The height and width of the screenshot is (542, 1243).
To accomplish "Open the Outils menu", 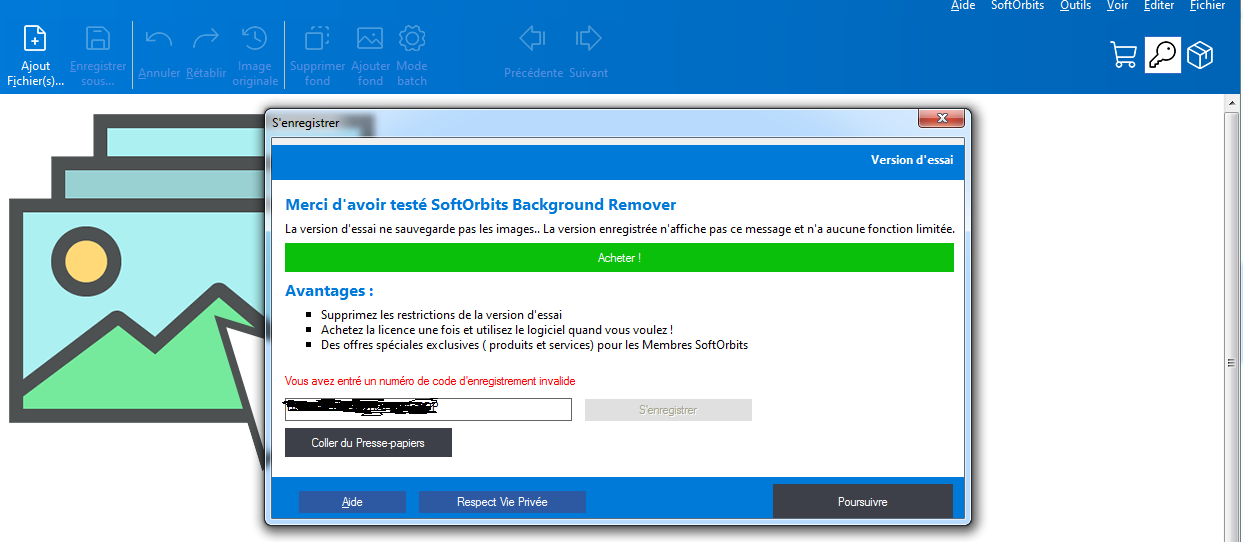I will coord(1075,6).
